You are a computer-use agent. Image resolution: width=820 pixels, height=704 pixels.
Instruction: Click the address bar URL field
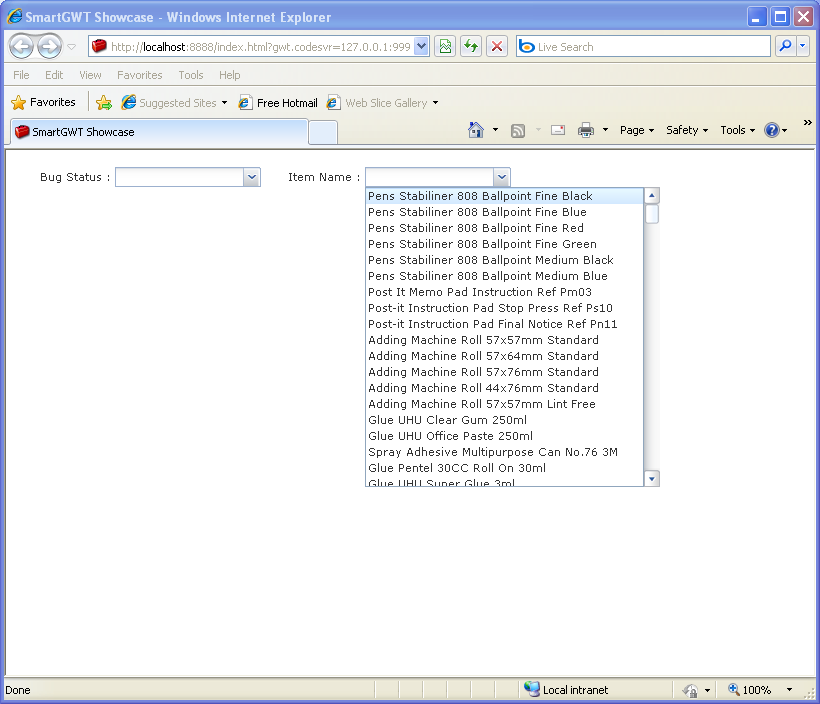click(x=251, y=47)
